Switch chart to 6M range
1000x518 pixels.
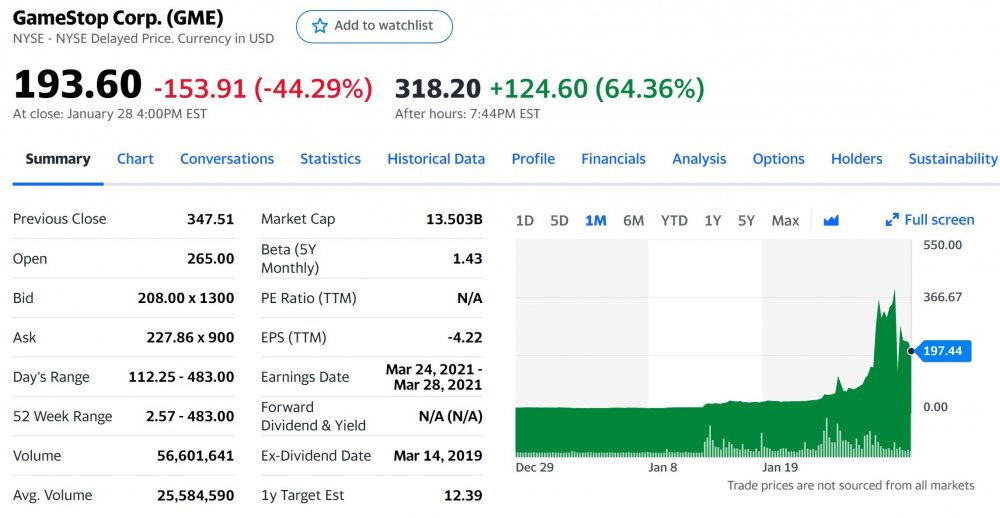tap(633, 220)
